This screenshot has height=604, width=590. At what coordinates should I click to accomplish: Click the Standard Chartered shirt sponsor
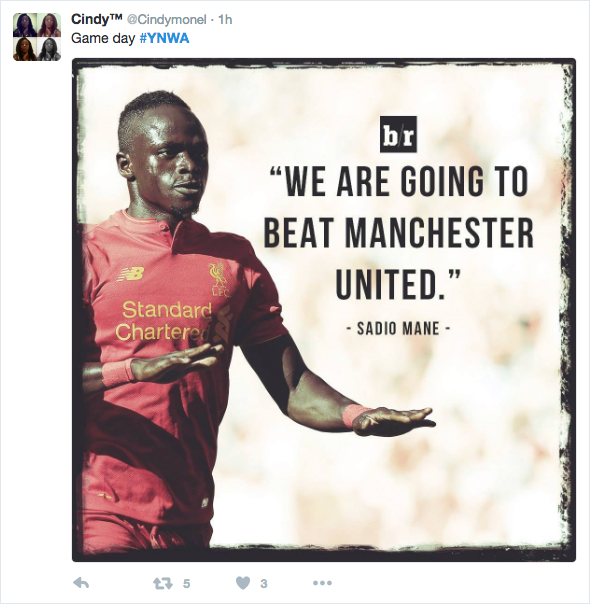coord(164,321)
